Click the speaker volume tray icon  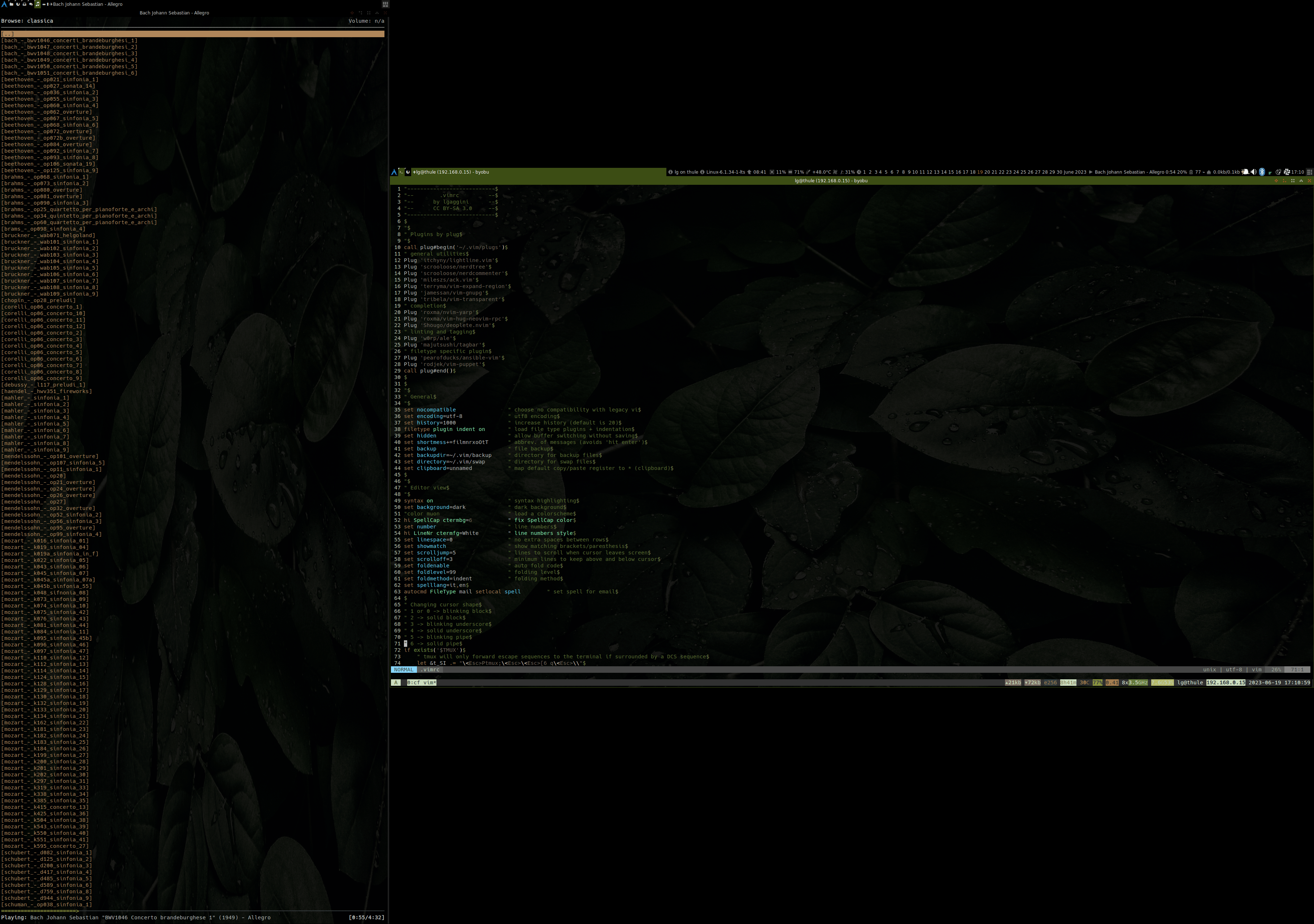(x=1253, y=172)
